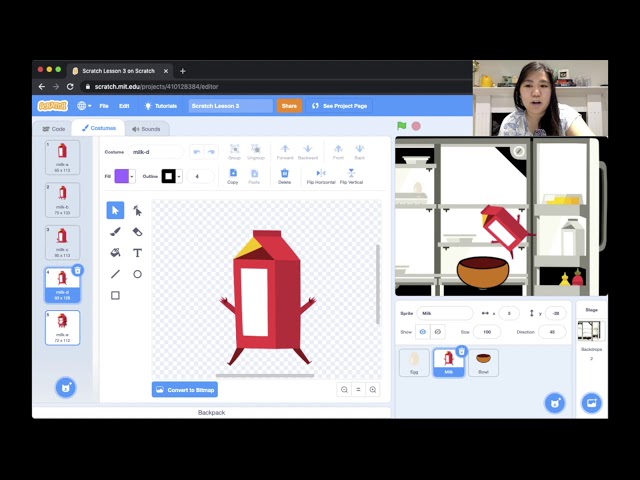Delete the milk-d costume thumbnail
640x480 pixels.
78,270
